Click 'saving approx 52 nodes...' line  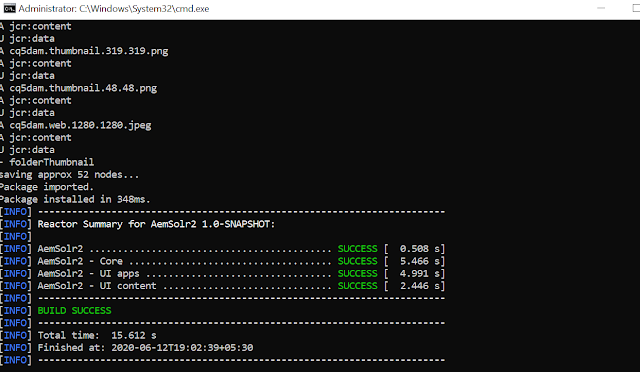click(69, 175)
